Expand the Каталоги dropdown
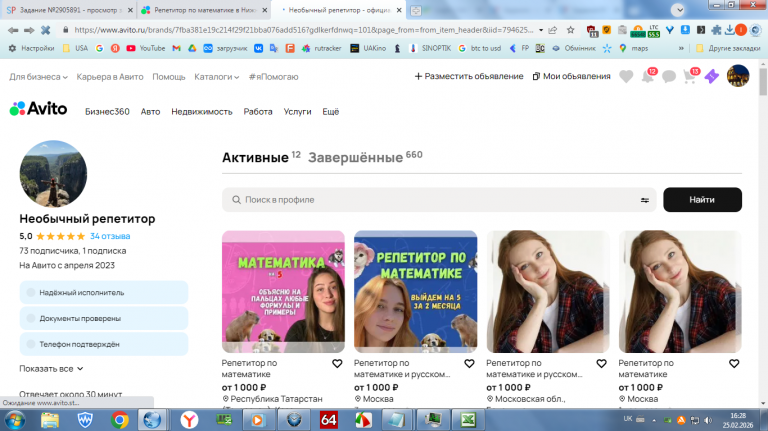768x431 pixels. 216,77
